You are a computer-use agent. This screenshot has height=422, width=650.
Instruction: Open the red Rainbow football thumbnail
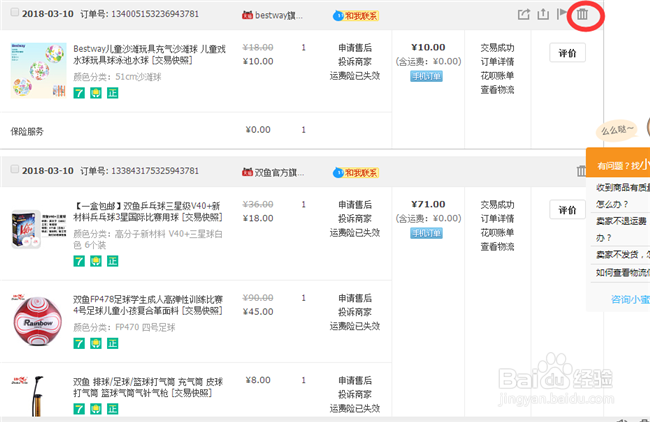point(37,320)
